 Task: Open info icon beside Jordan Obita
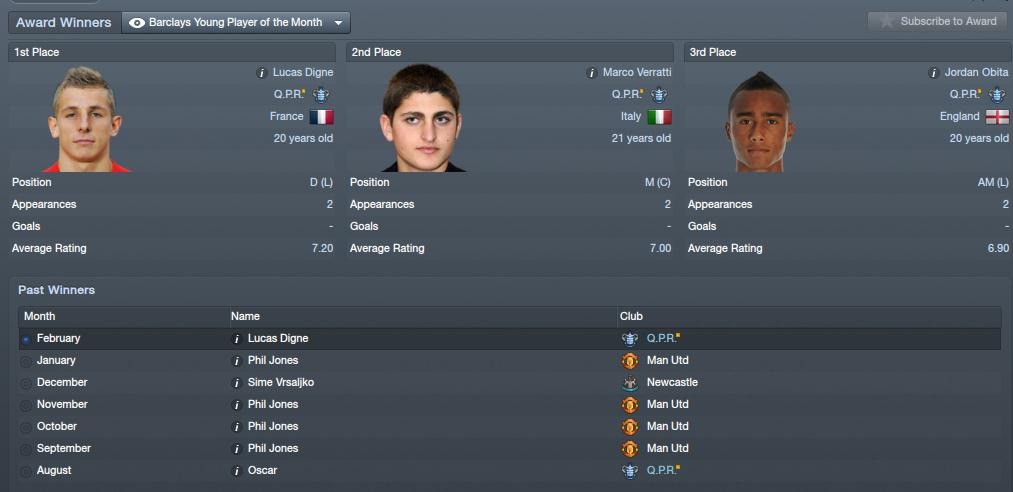click(934, 73)
